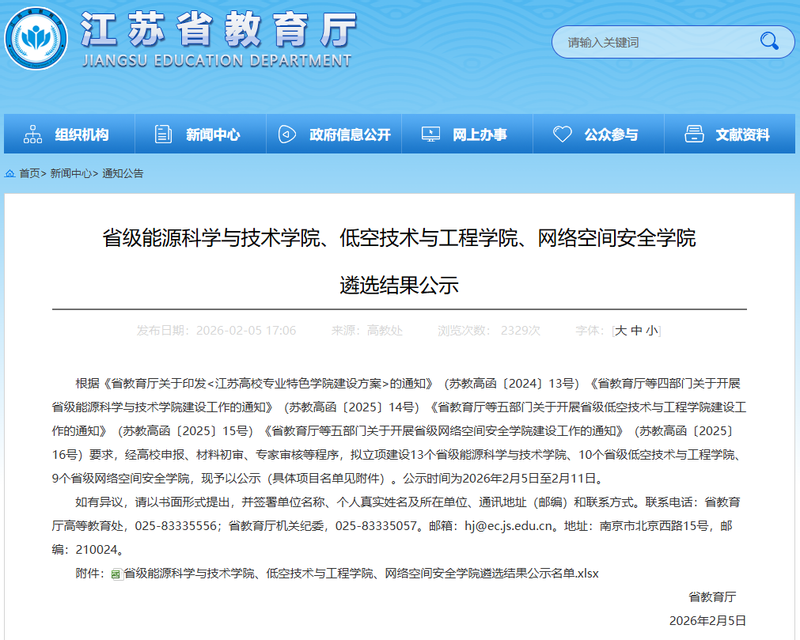The width and height of the screenshot is (800, 640).
Task: Set font size to 小 (small)
Action: pos(652,331)
